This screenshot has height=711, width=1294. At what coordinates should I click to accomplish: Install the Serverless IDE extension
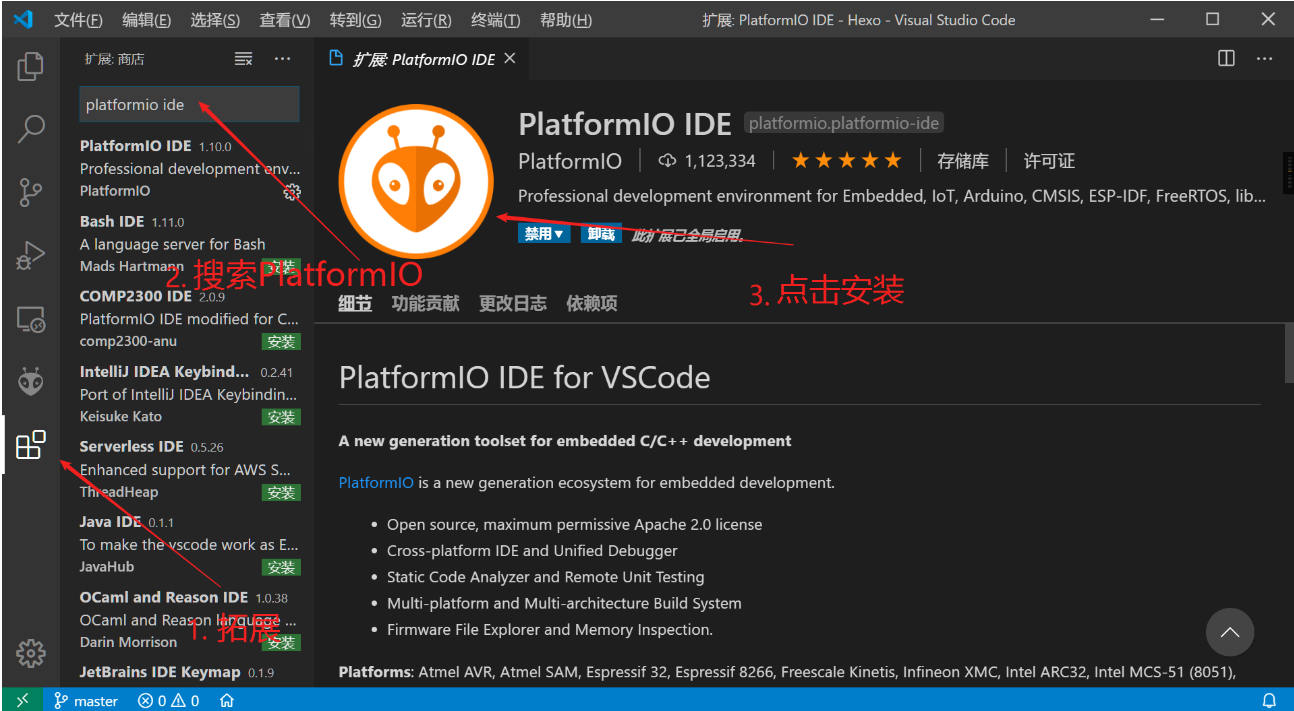click(x=281, y=492)
